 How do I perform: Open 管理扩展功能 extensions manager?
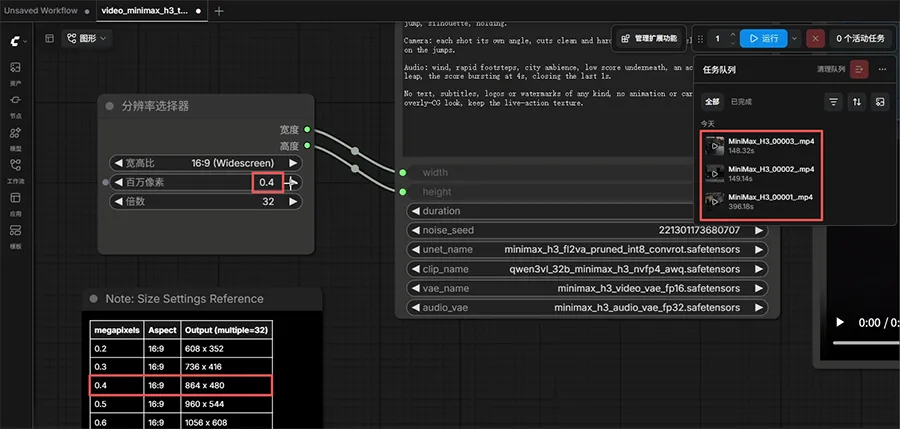tap(650, 39)
